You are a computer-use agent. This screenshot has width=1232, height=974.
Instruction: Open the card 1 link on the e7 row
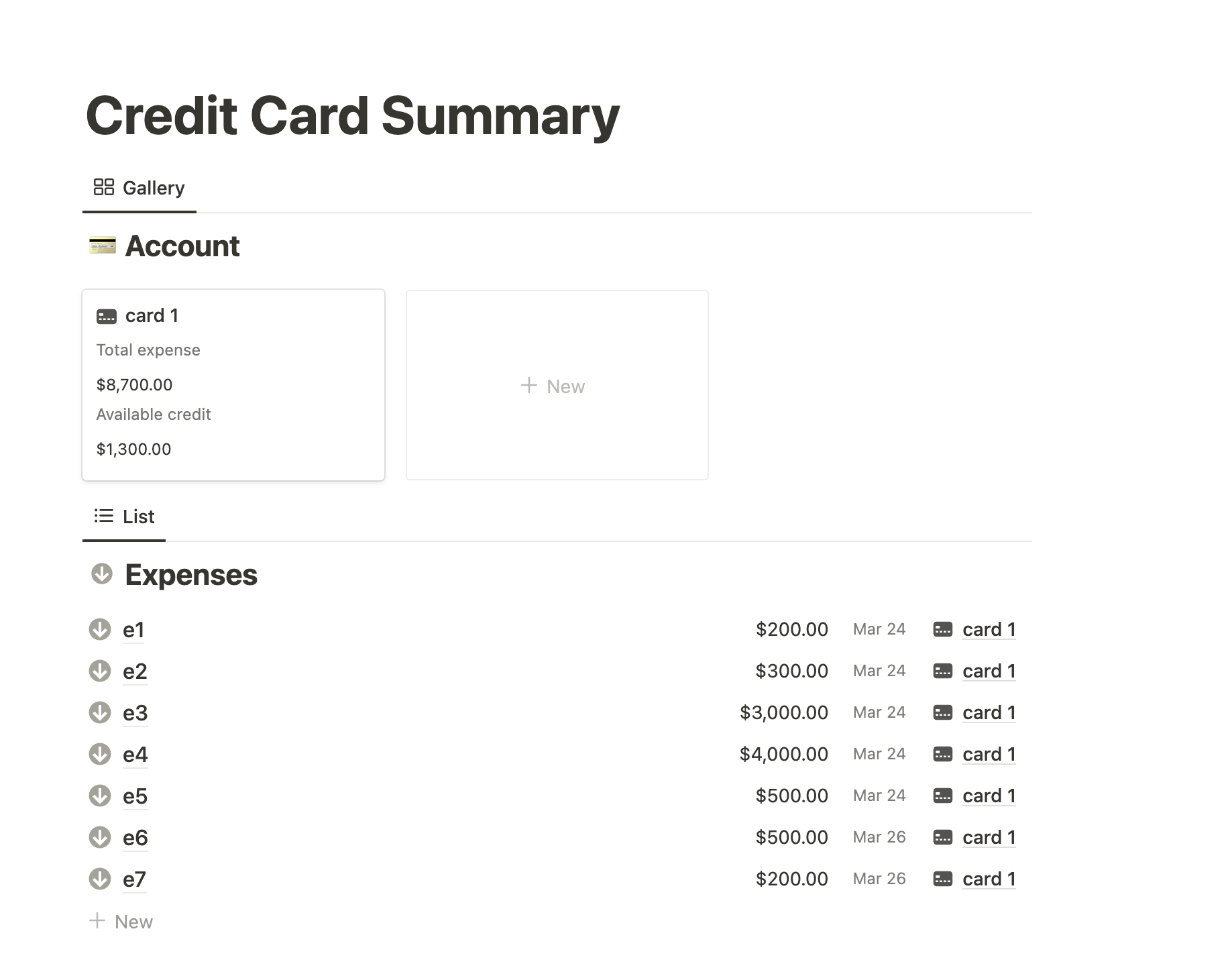tap(989, 879)
